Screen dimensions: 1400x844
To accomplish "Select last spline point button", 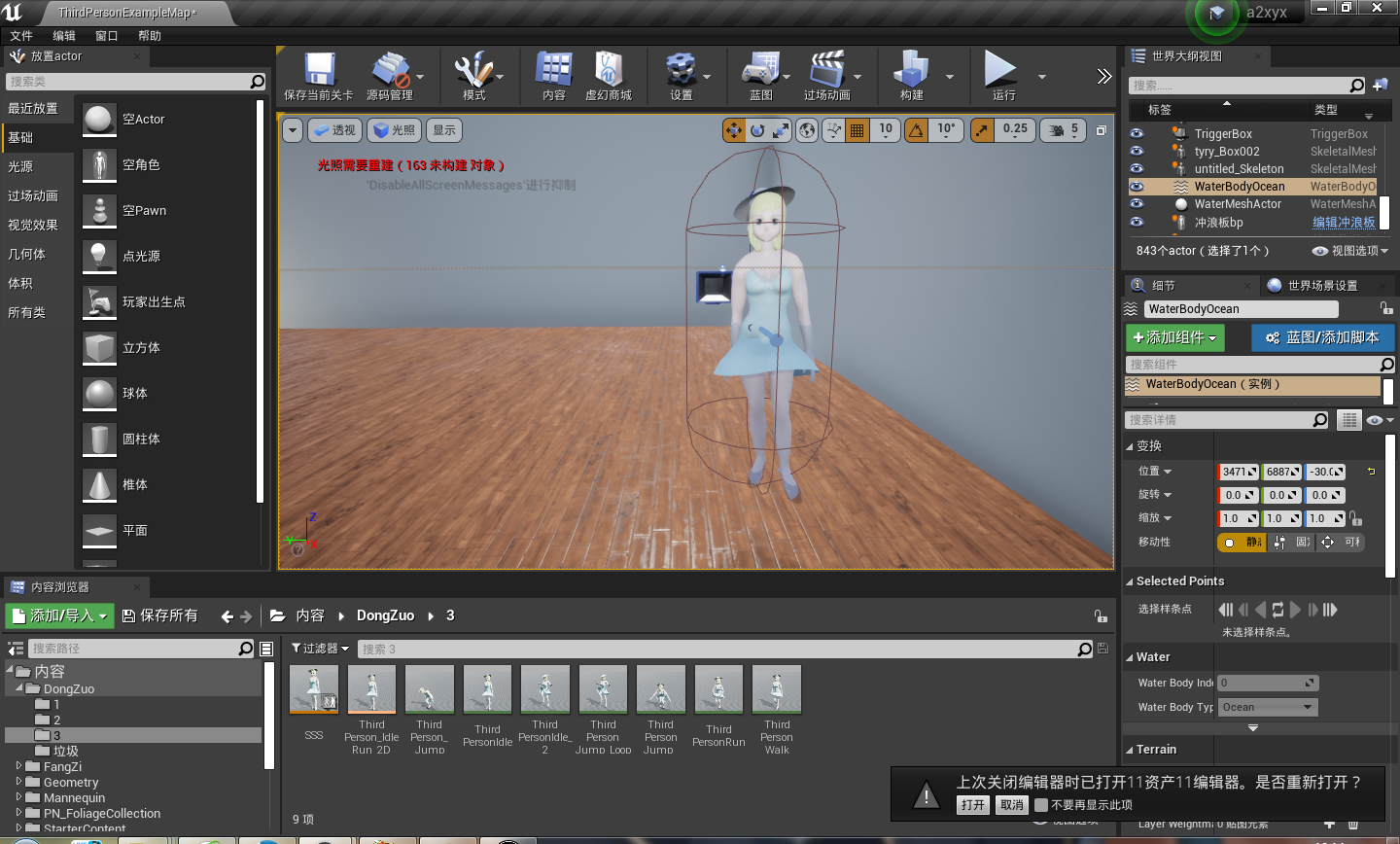I will point(1331,610).
